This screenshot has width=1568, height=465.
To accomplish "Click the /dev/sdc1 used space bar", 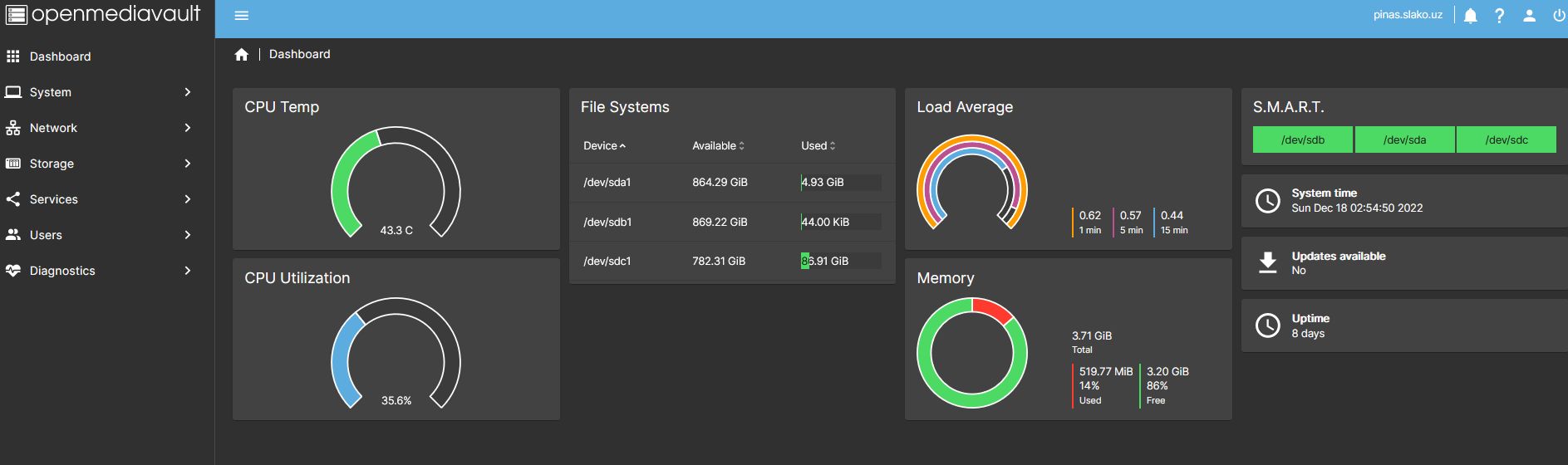I will 841,261.
